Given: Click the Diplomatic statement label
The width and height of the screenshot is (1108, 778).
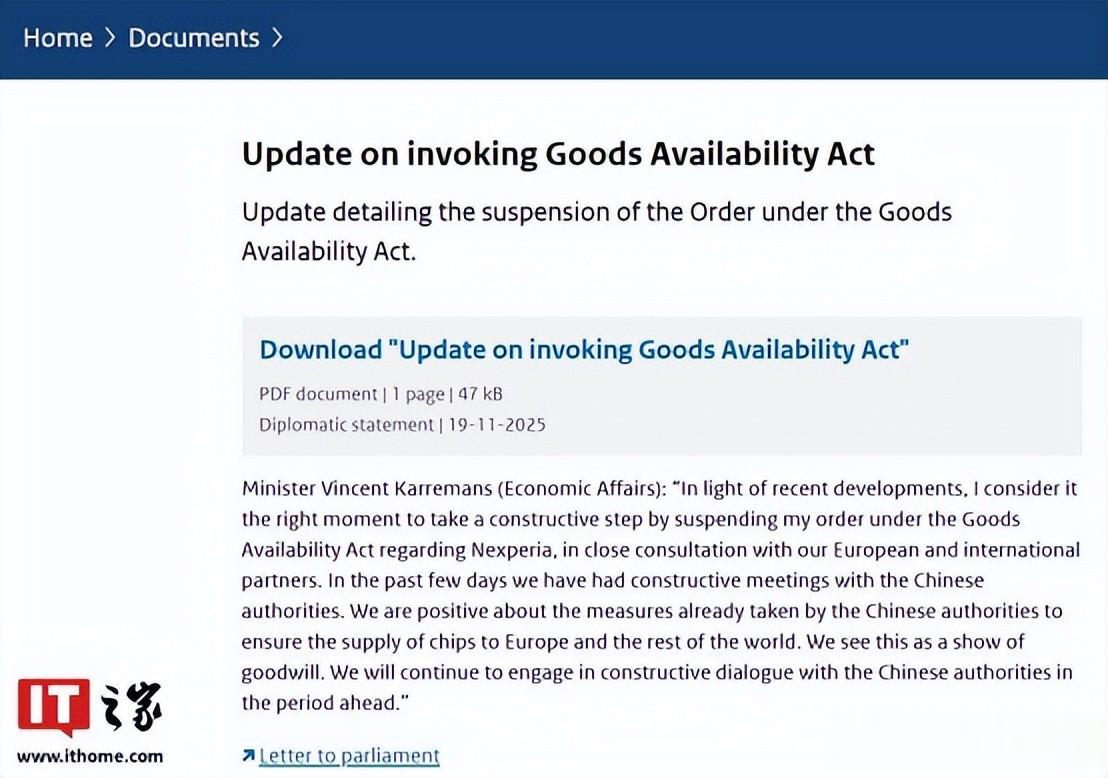Looking at the screenshot, I should (346, 424).
